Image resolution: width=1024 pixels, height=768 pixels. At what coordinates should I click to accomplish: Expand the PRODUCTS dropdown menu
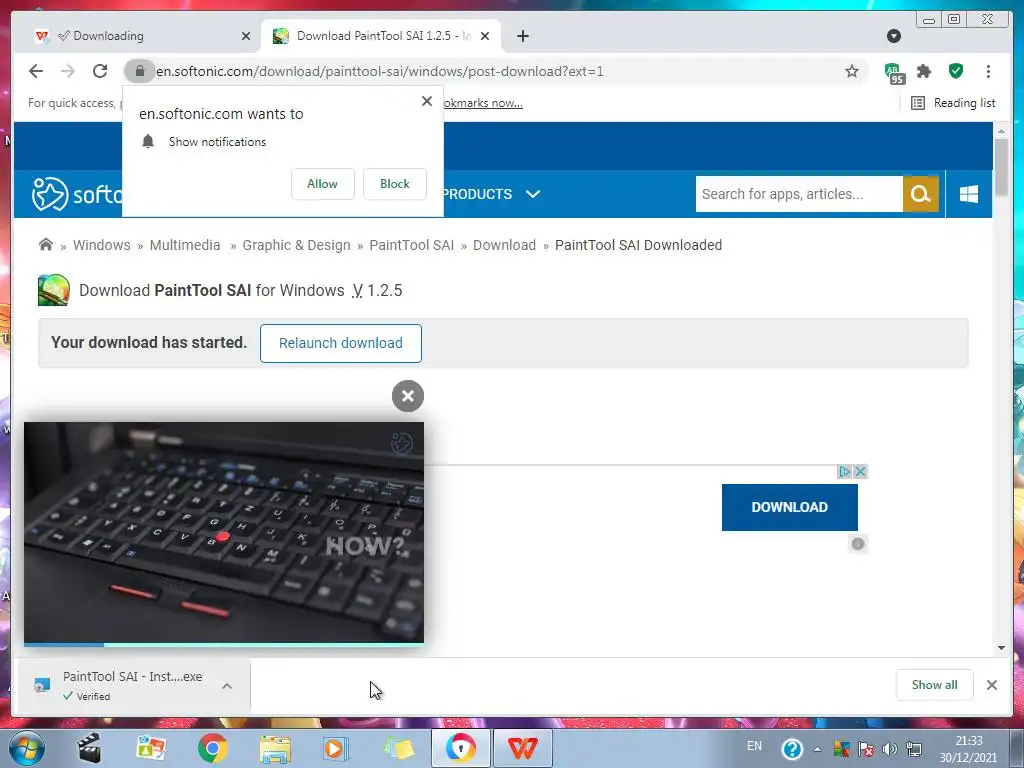tap(491, 194)
